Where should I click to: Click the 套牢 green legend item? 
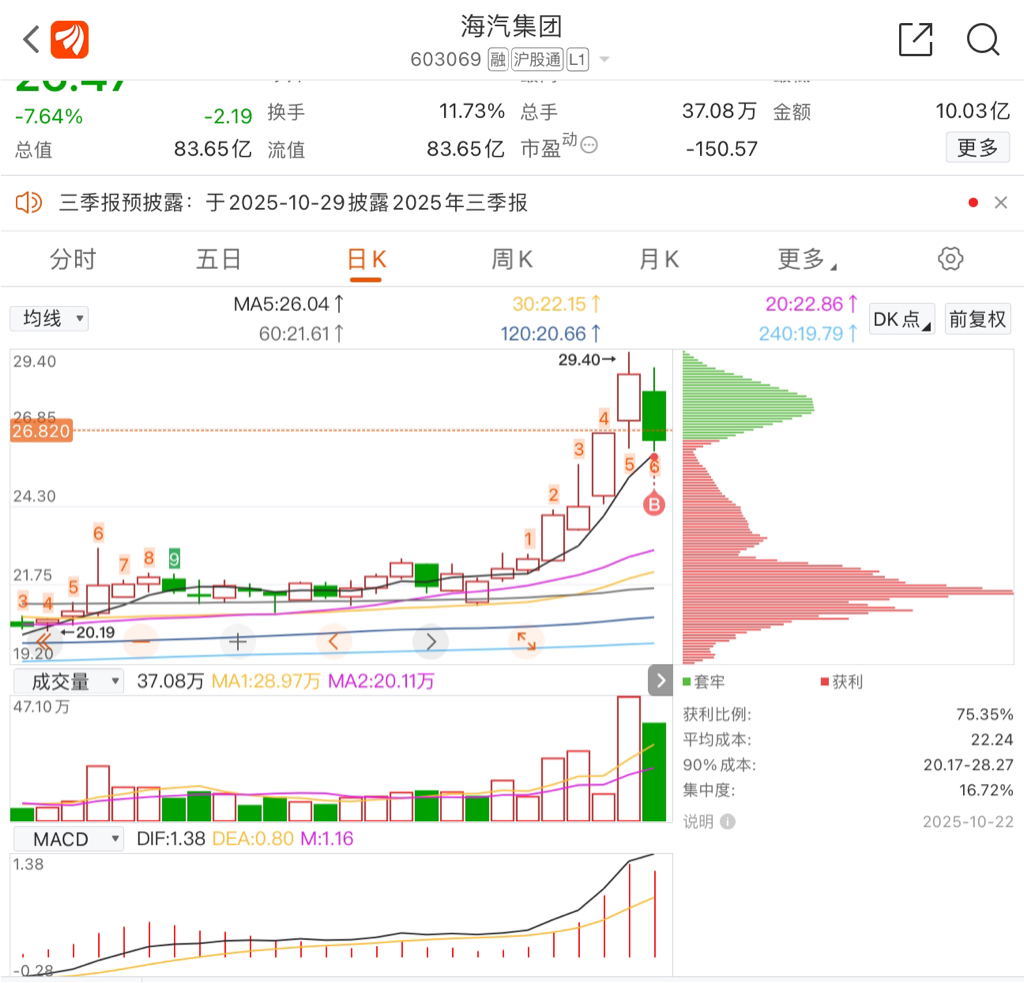point(704,682)
